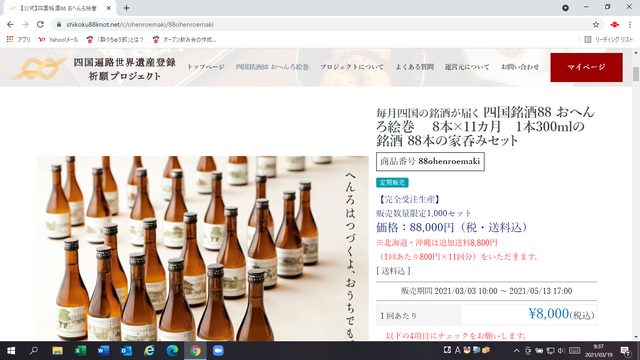Open the プロジェクトについて navigation item
The width and height of the screenshot is (640, 360).
(x=351, y=67)
